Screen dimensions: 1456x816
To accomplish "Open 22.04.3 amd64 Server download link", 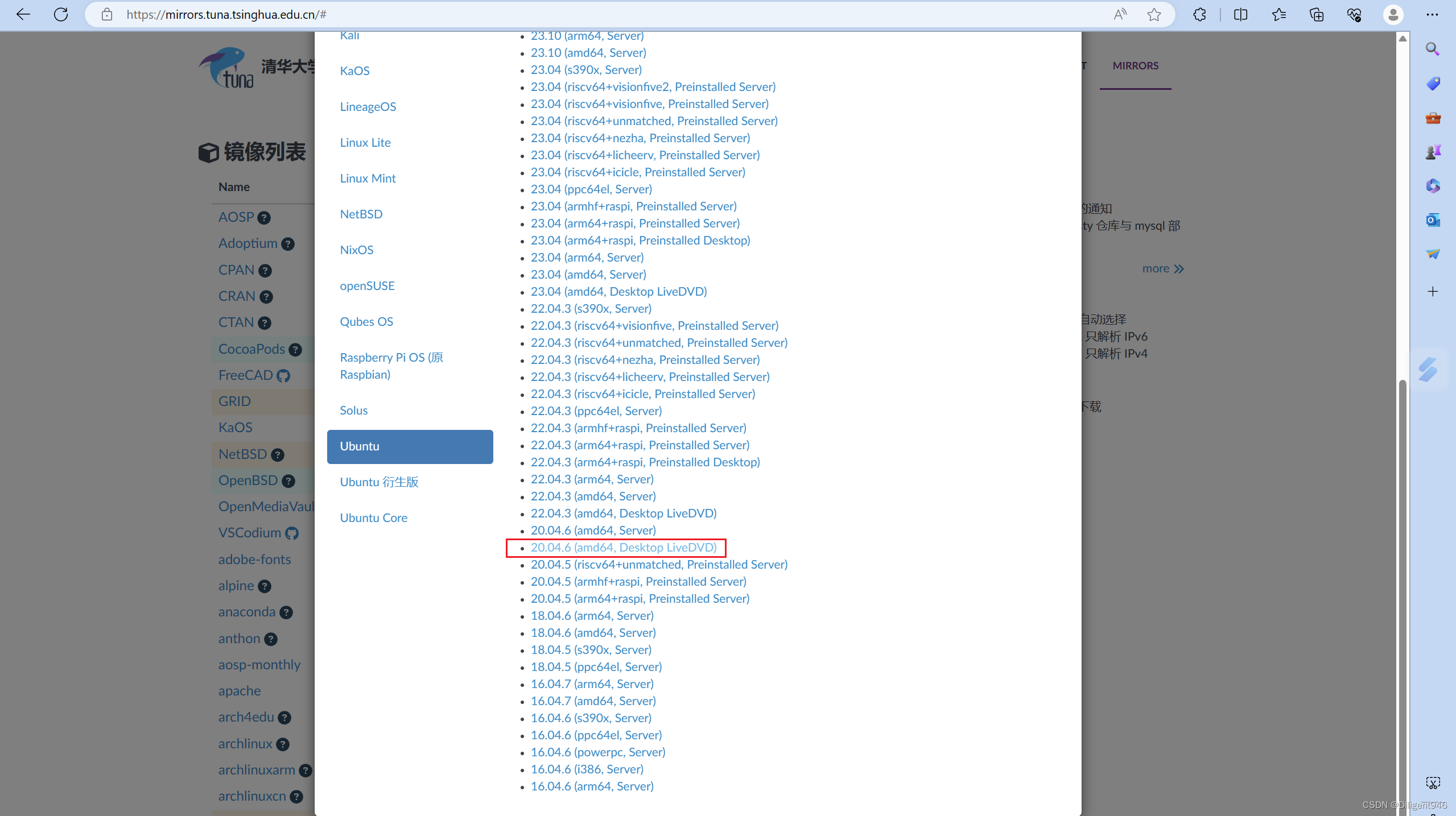I will (593, 496).
